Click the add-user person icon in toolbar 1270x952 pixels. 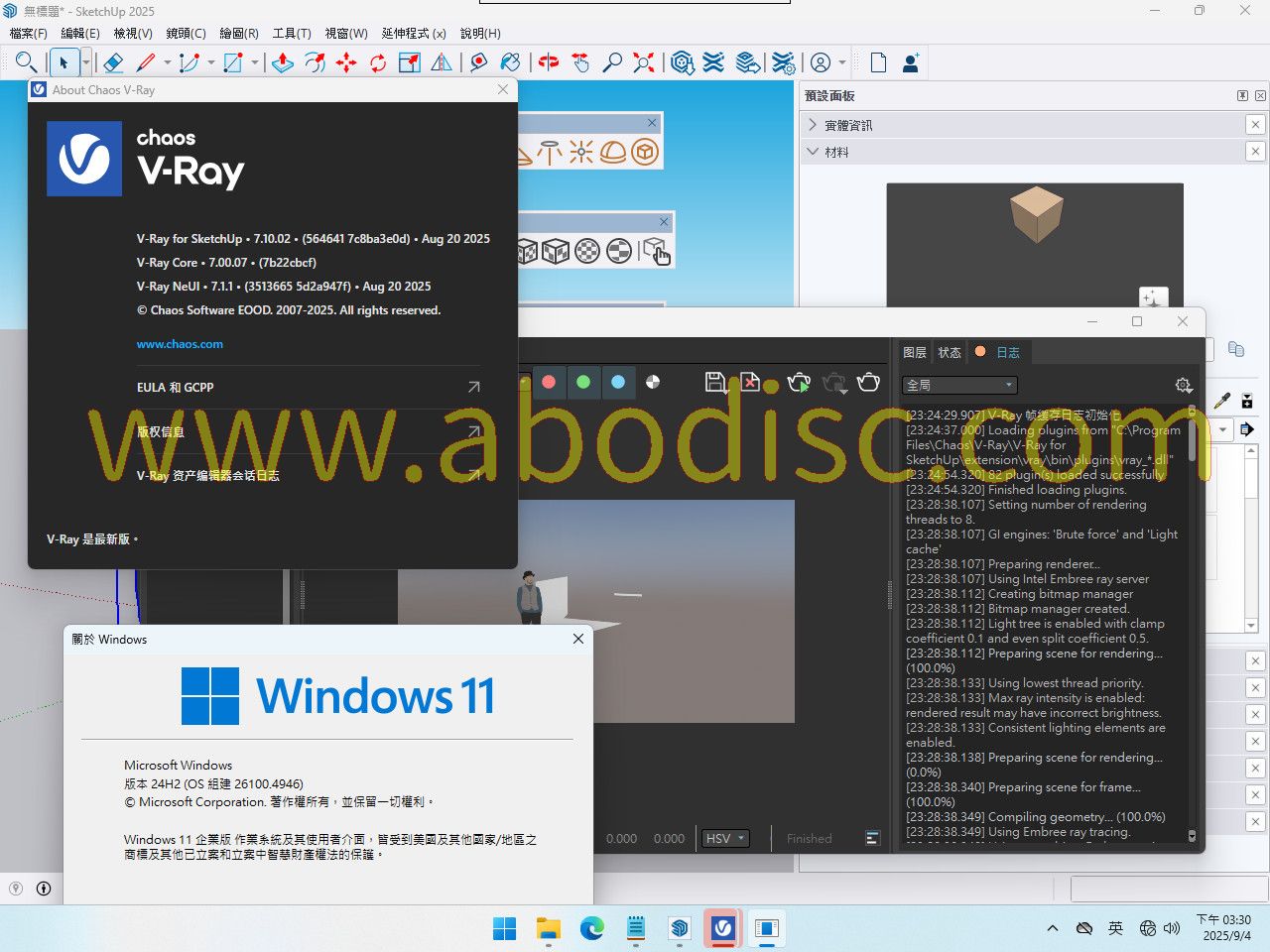910,62
